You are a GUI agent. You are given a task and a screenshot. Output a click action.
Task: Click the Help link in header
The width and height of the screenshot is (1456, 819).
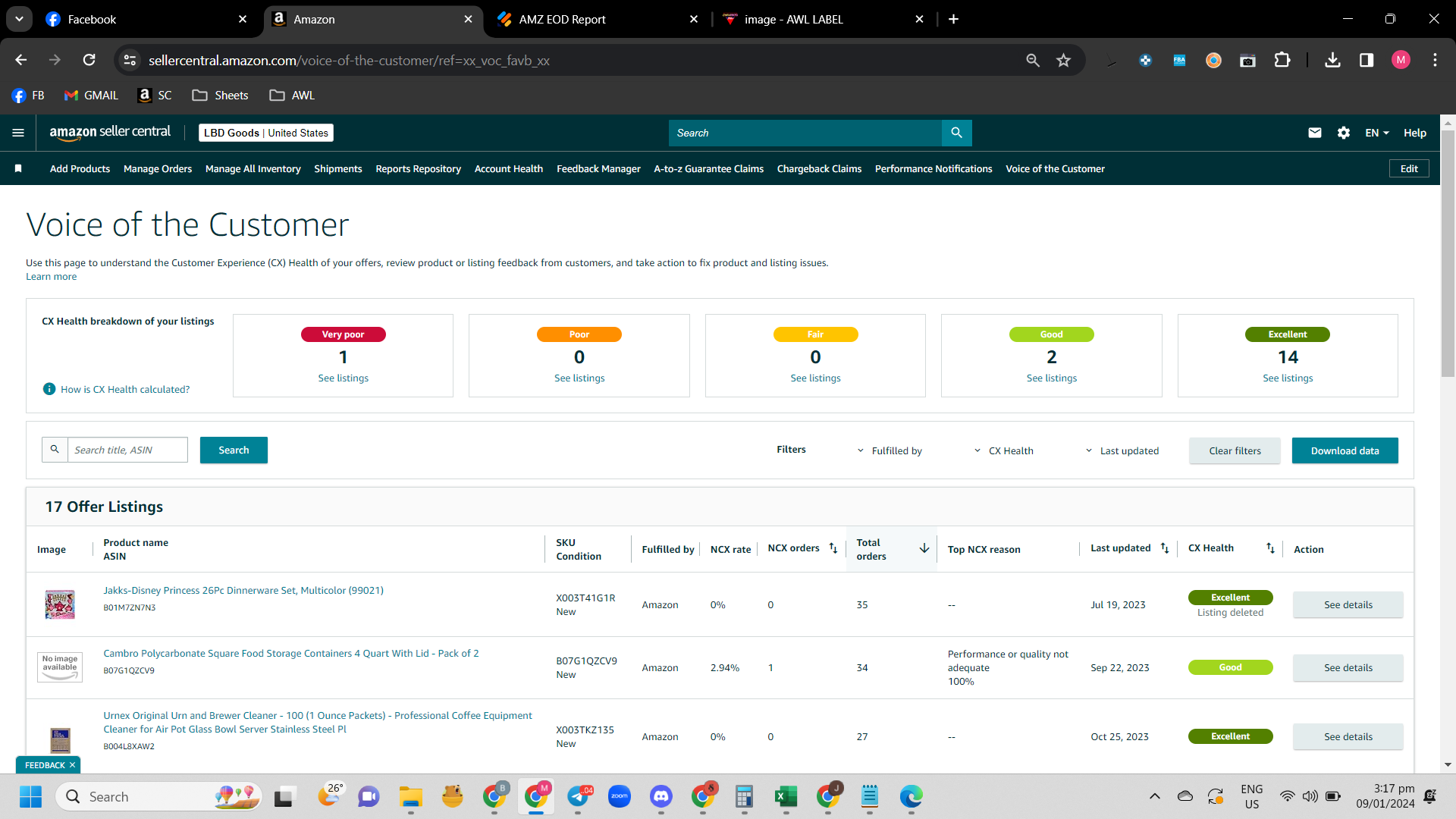(x=1415, y=133)
